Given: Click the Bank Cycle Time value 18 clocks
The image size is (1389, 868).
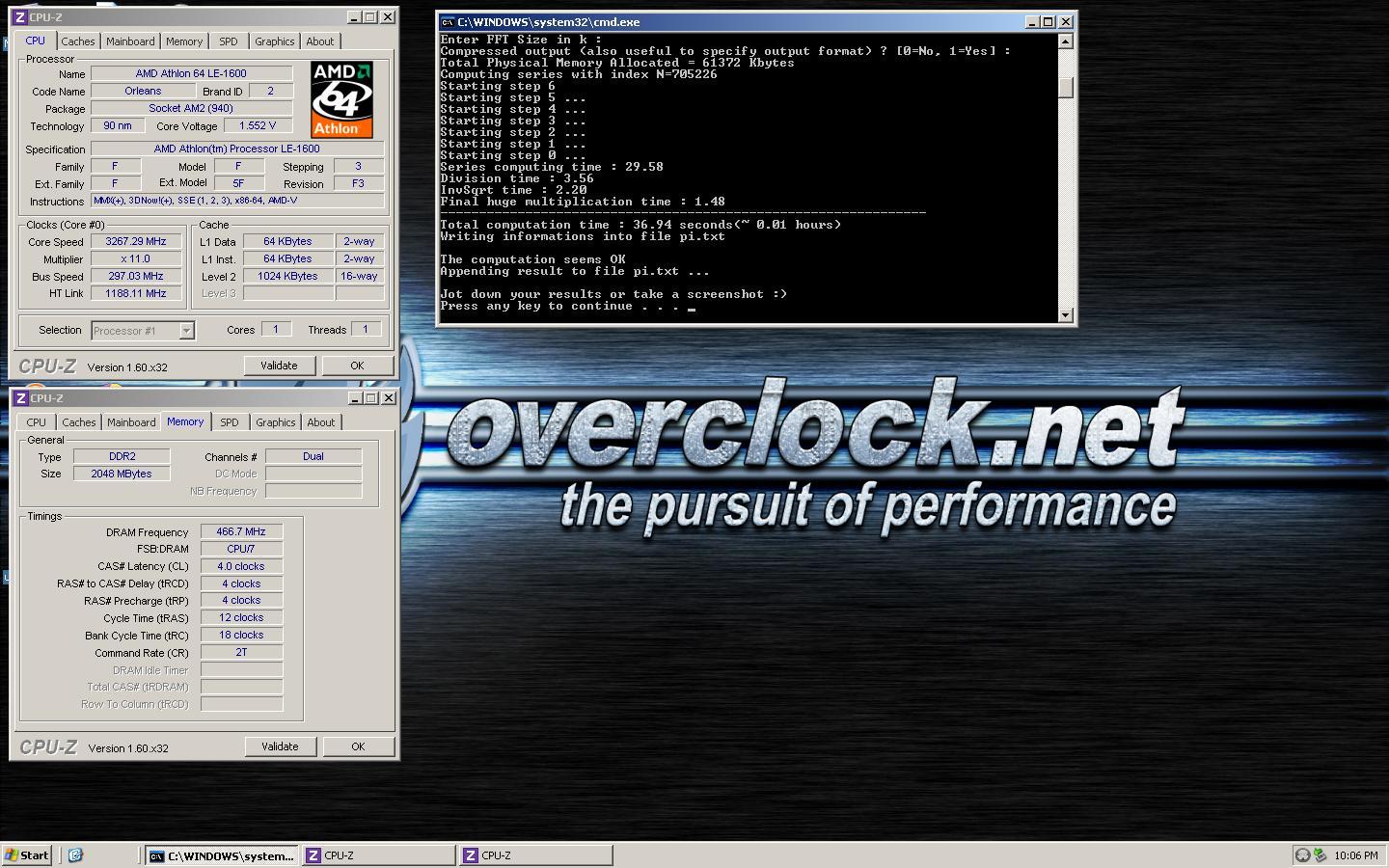Looking at the screenshot, I should click(x=241, y=635).
